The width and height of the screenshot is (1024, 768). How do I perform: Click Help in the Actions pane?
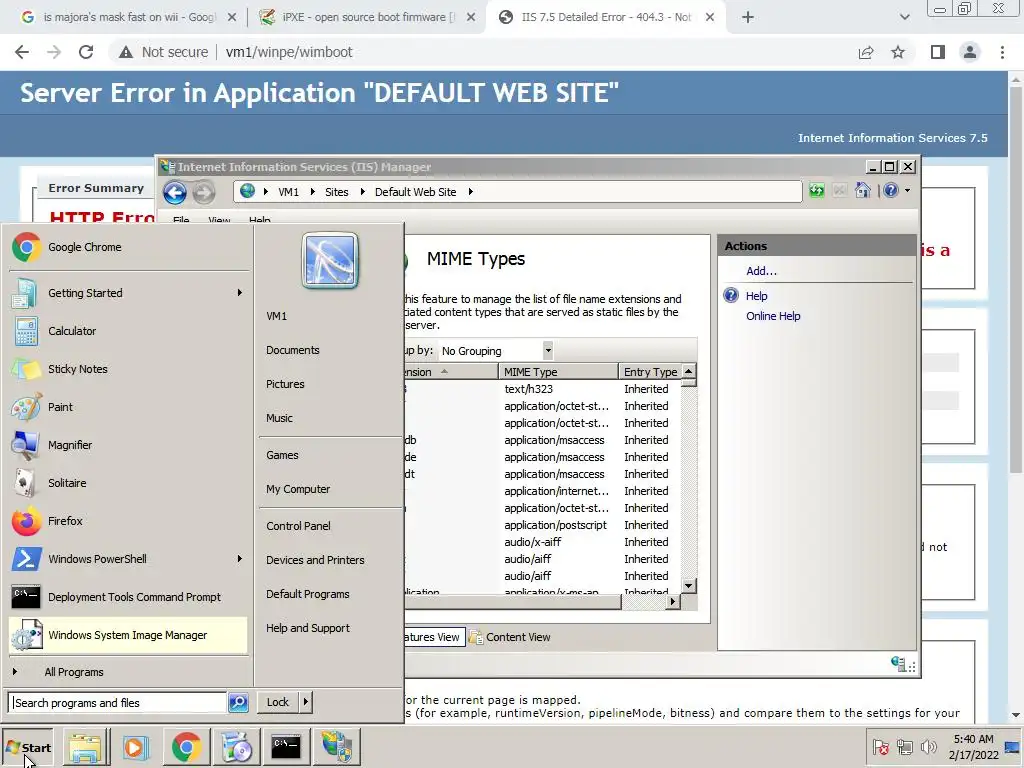756,296
